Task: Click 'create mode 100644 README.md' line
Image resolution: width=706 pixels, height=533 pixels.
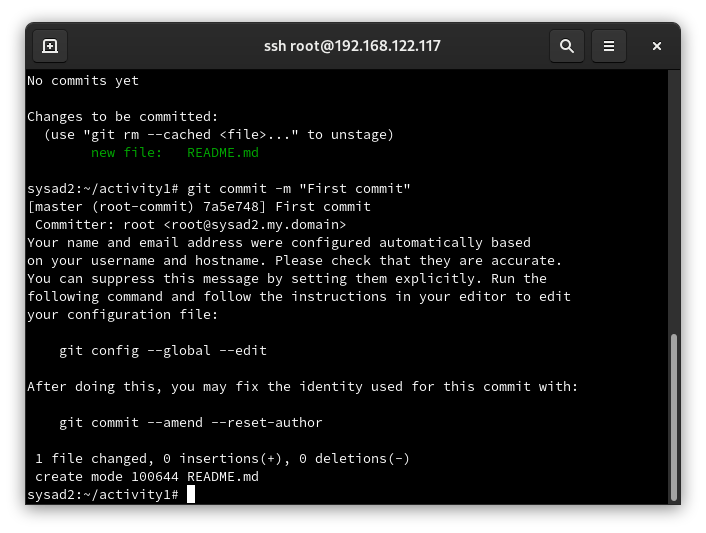Action: (147, 477)
